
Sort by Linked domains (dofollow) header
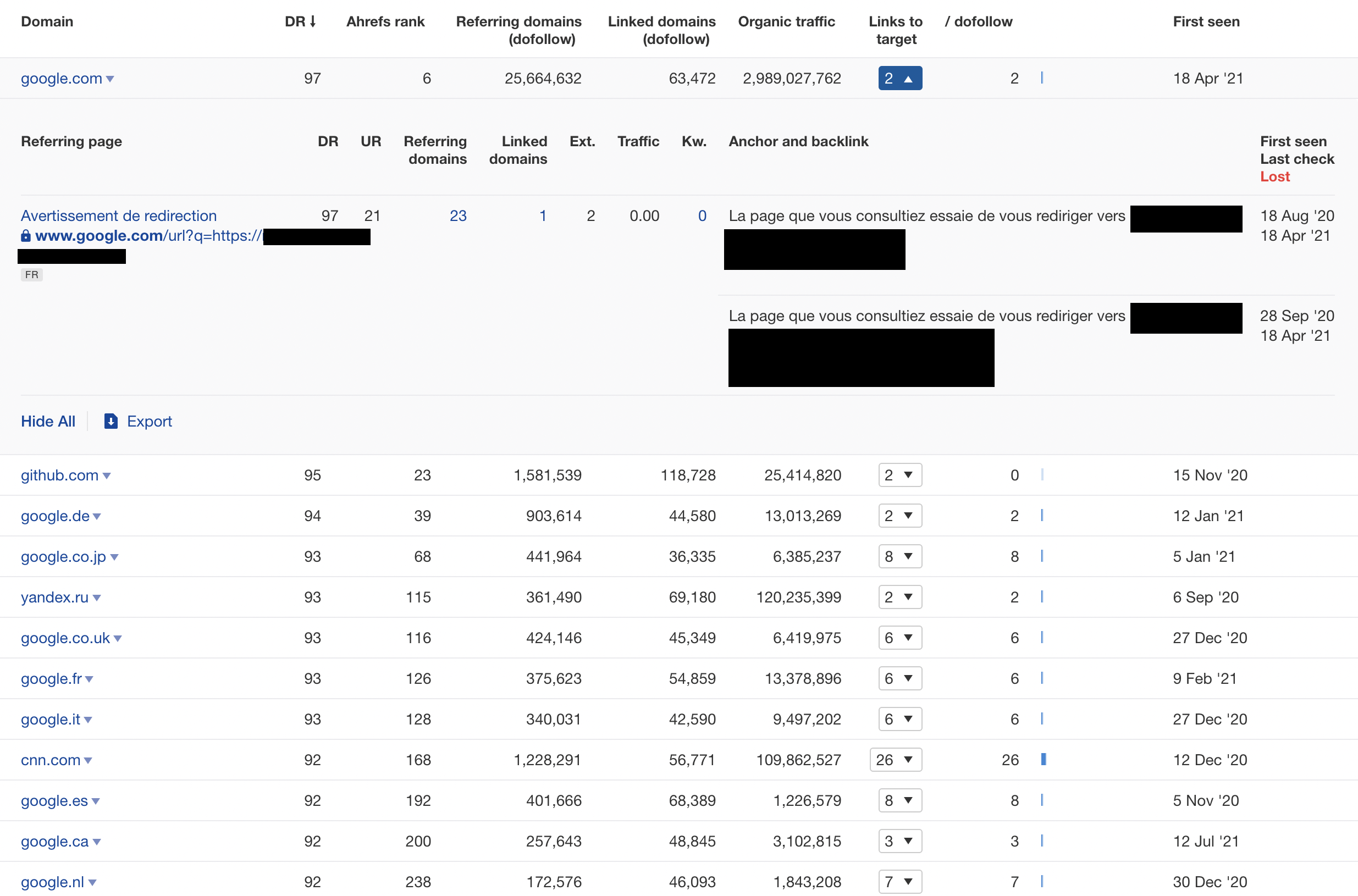point(661,30)
